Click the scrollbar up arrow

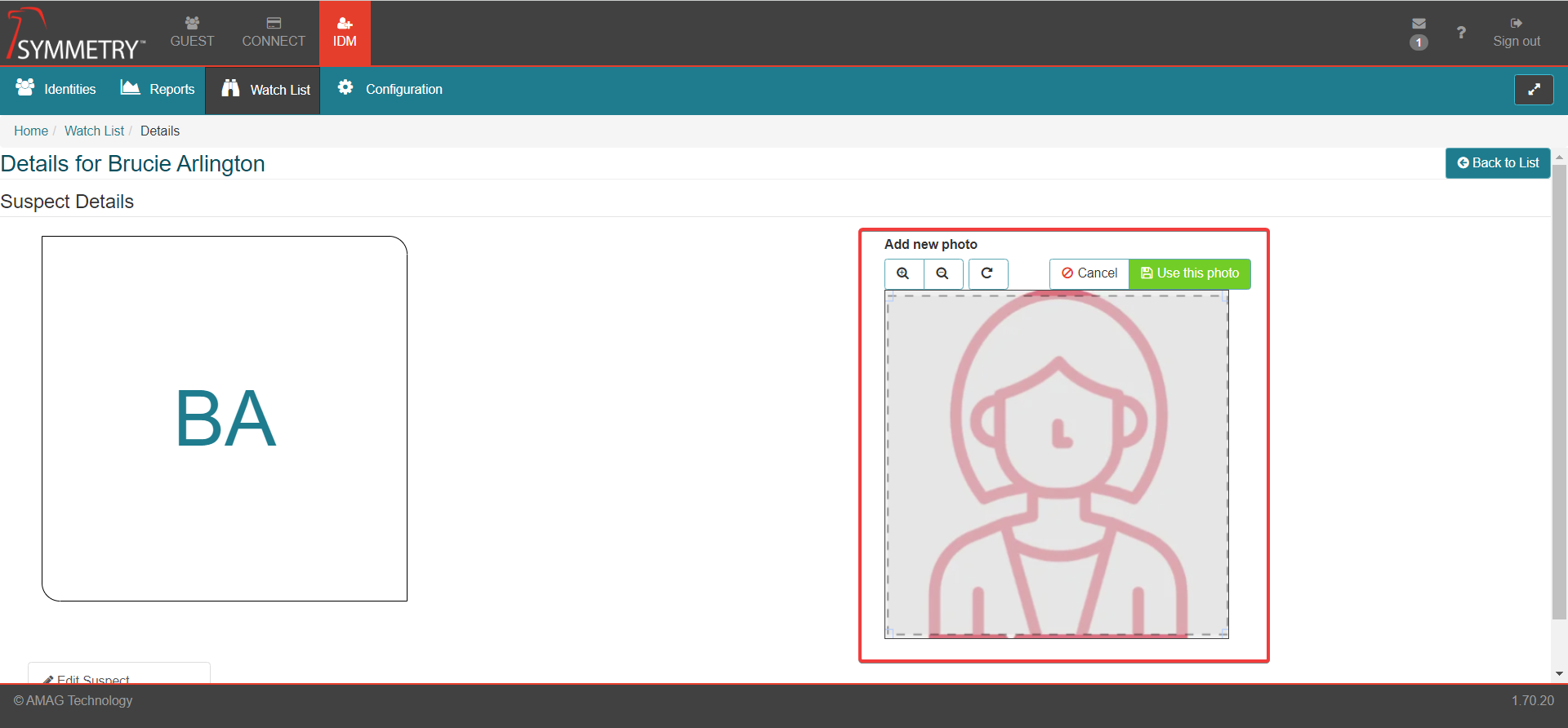1559,157
